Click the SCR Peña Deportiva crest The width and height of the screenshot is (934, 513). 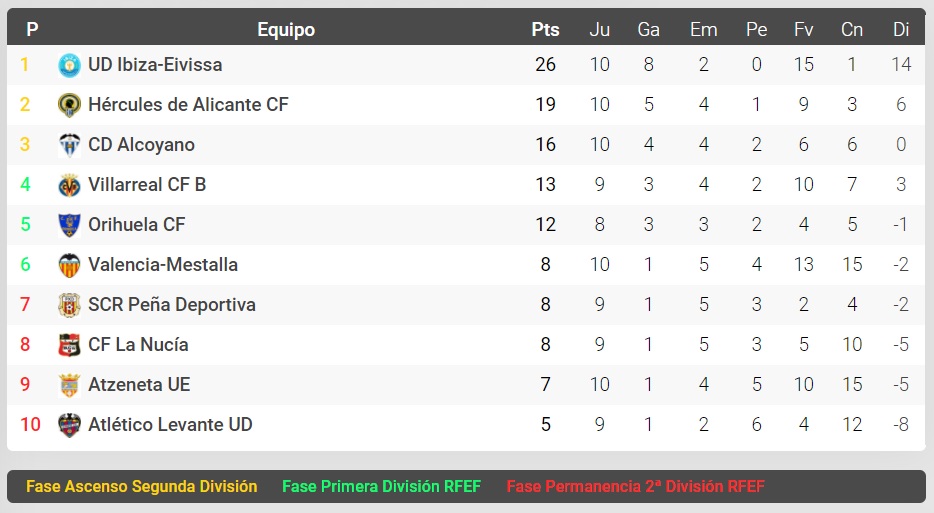69,305
